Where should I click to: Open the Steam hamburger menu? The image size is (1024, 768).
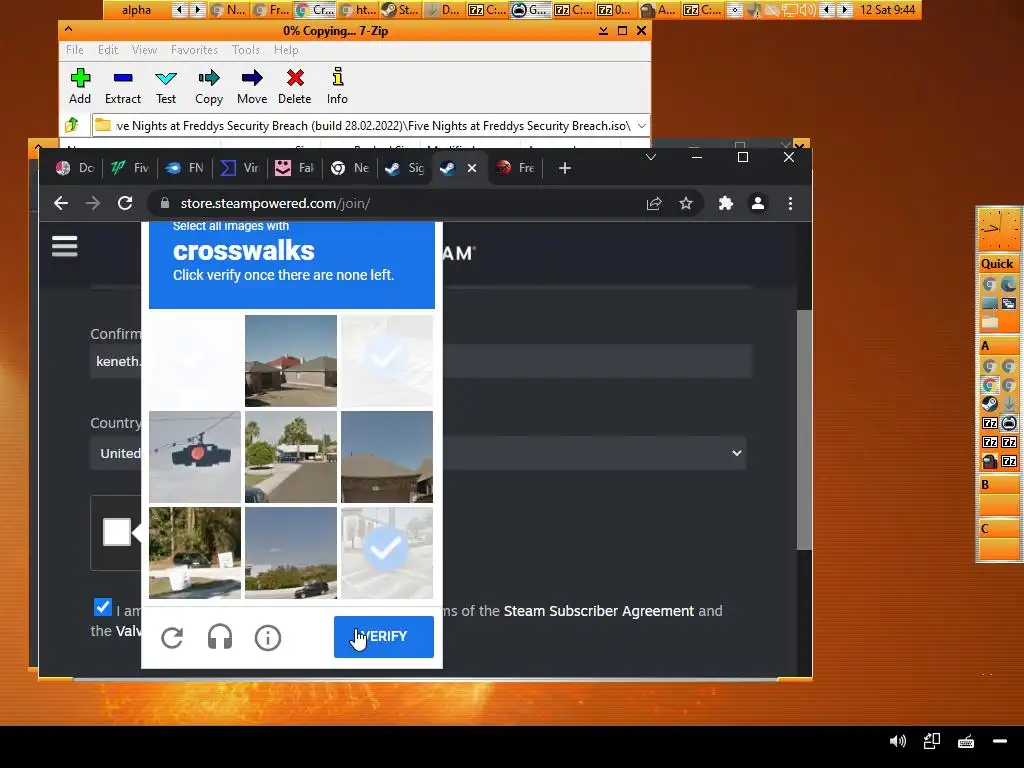pos(65,246)
